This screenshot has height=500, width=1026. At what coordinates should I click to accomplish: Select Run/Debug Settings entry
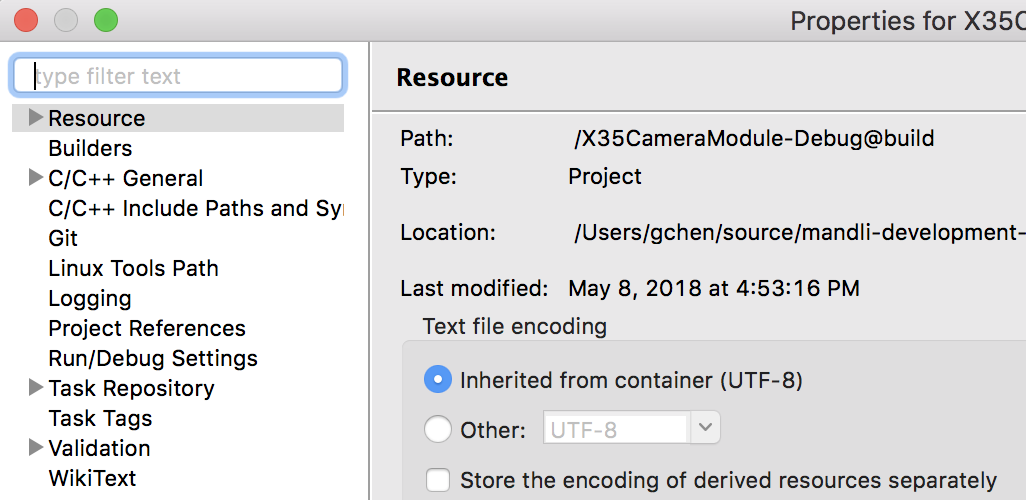(153, 358)
